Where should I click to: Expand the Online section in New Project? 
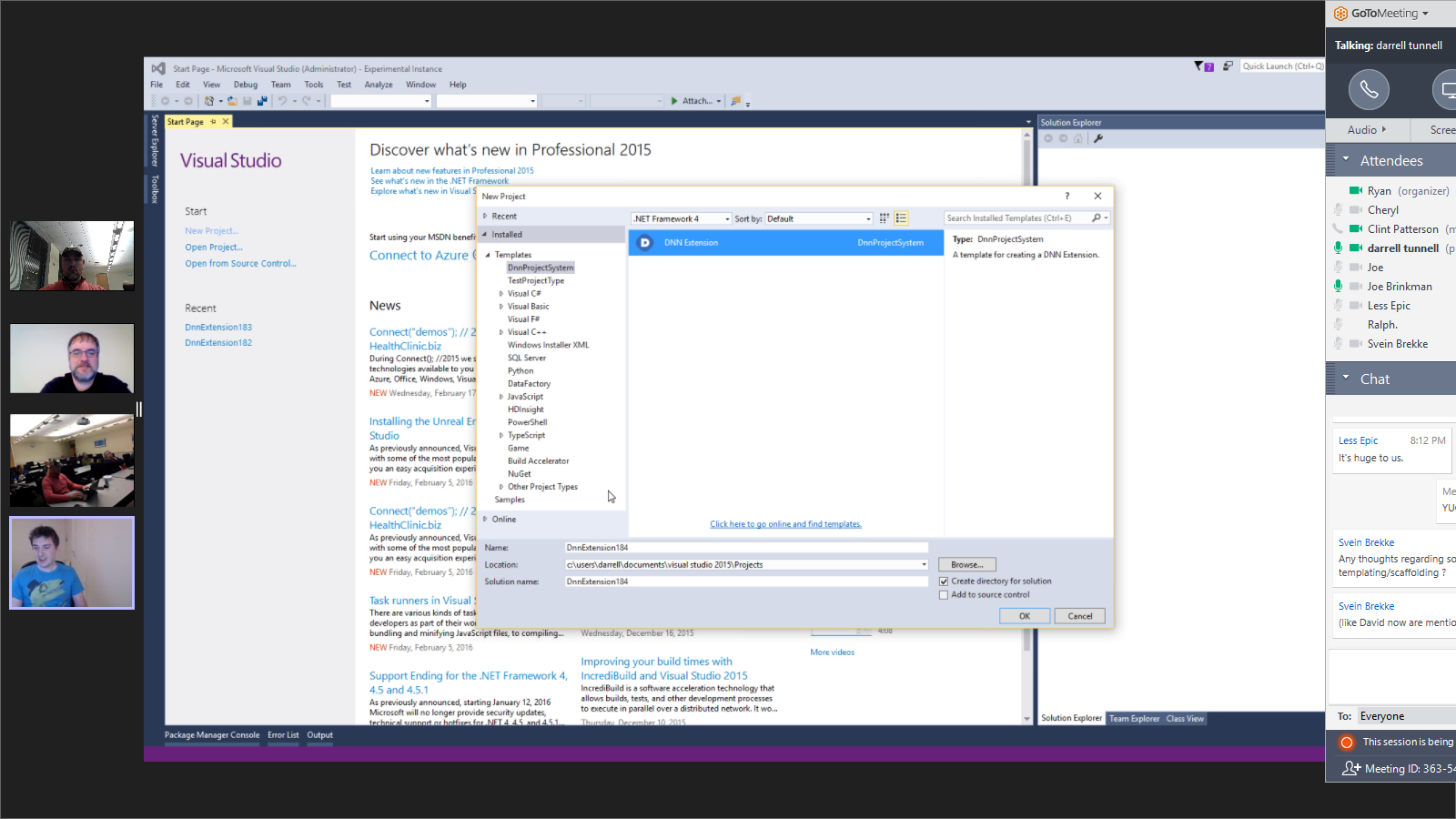(485, 520)
